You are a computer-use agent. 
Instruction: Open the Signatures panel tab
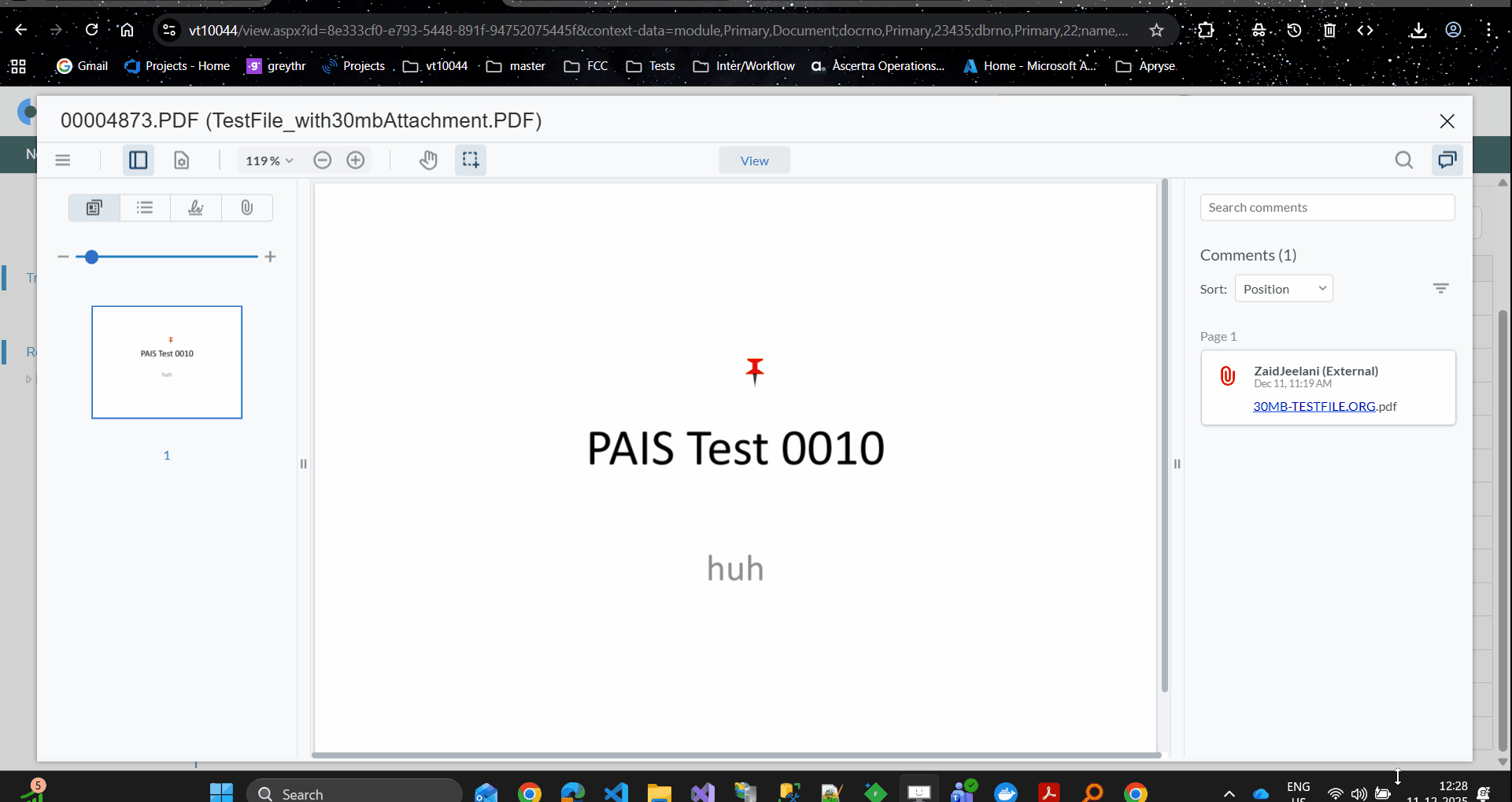pyautogui.click(x=196, y=208)
